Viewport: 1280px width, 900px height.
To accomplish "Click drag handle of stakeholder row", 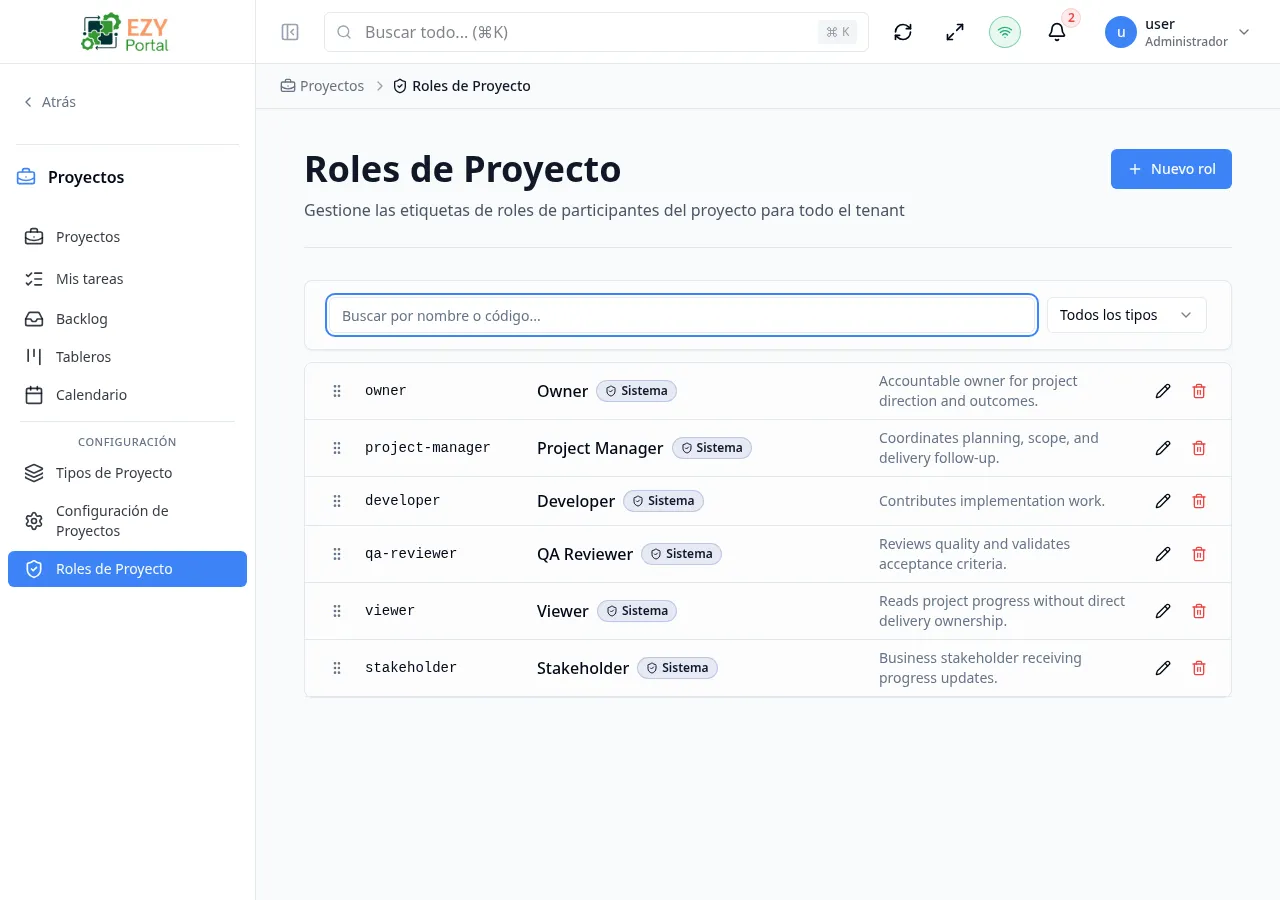I will 337,668.
